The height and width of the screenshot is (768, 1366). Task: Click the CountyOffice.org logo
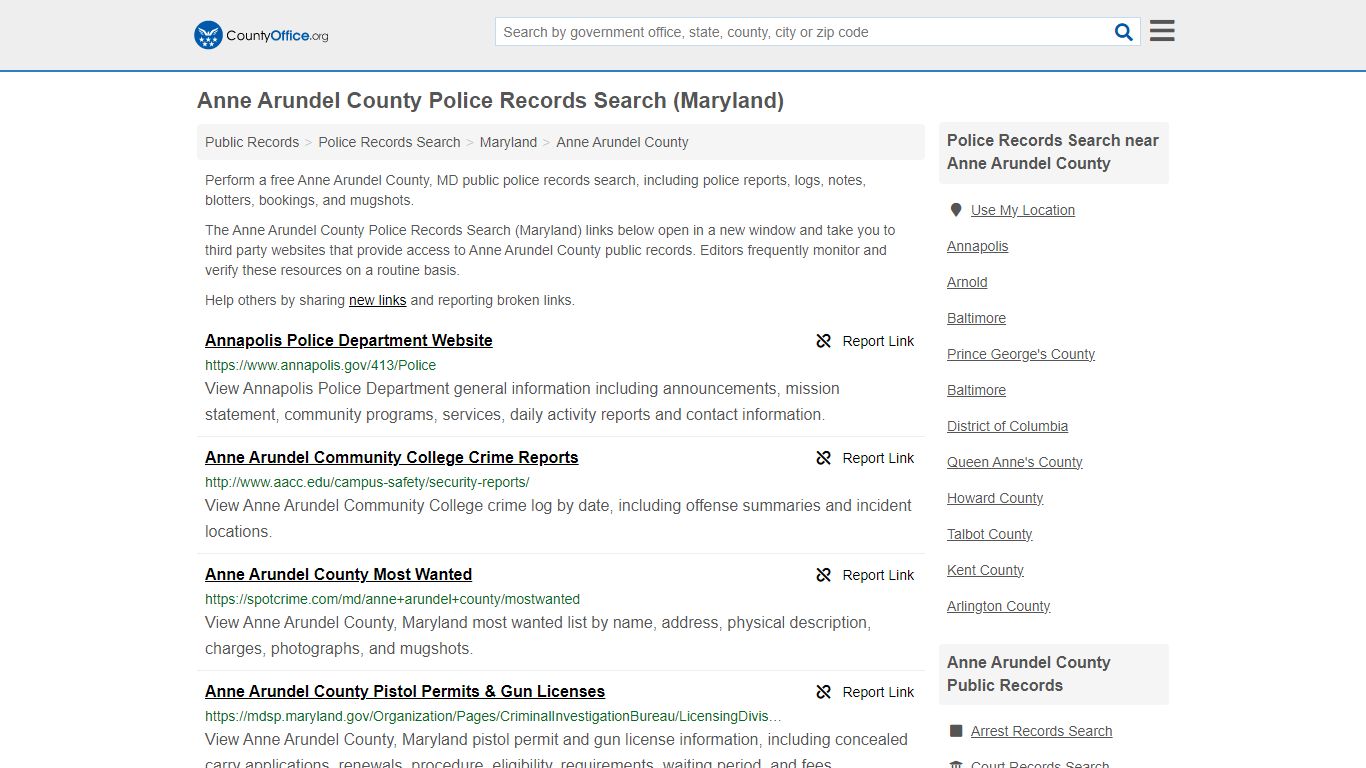[x=261, y=35]
